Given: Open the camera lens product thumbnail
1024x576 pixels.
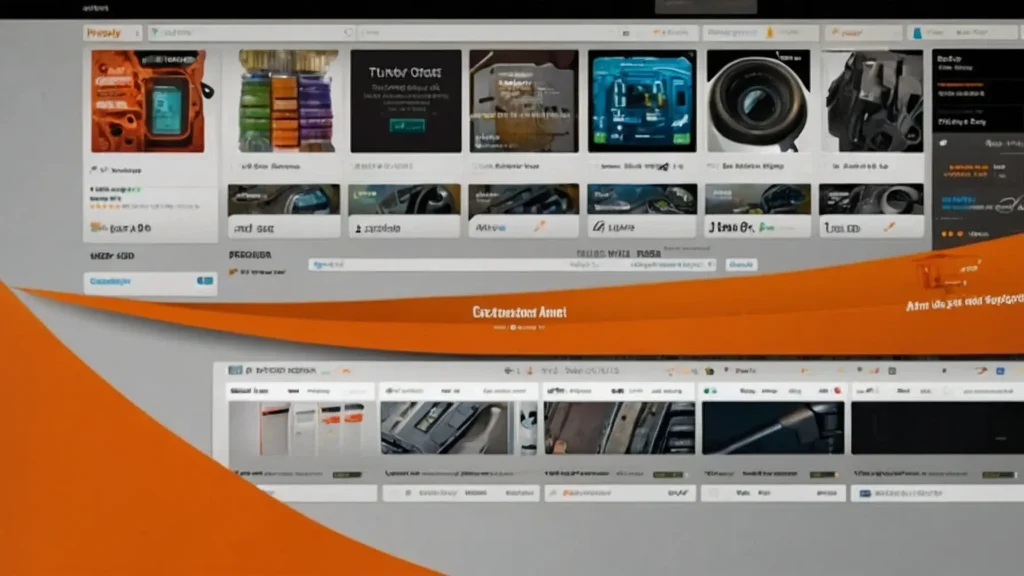Looking at the screenshot, I should (757, 100).
